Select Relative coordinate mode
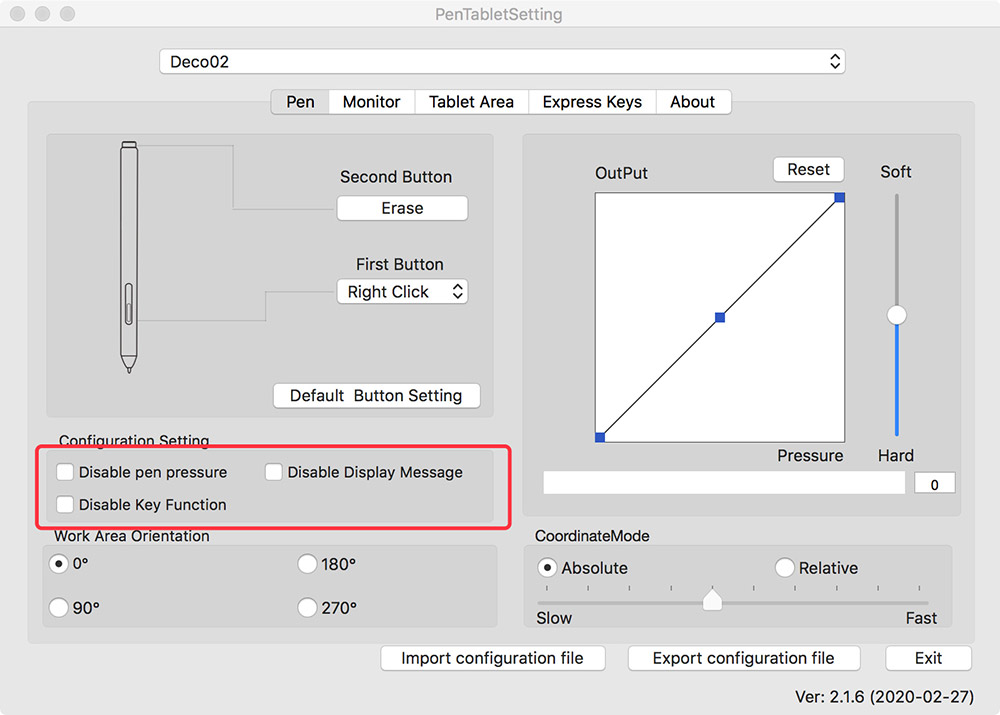 pos(784,568)
